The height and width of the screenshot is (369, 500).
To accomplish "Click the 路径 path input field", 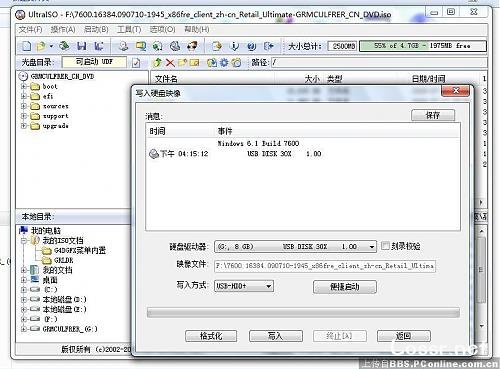I will pyautogui.click(x=379, y=62).
